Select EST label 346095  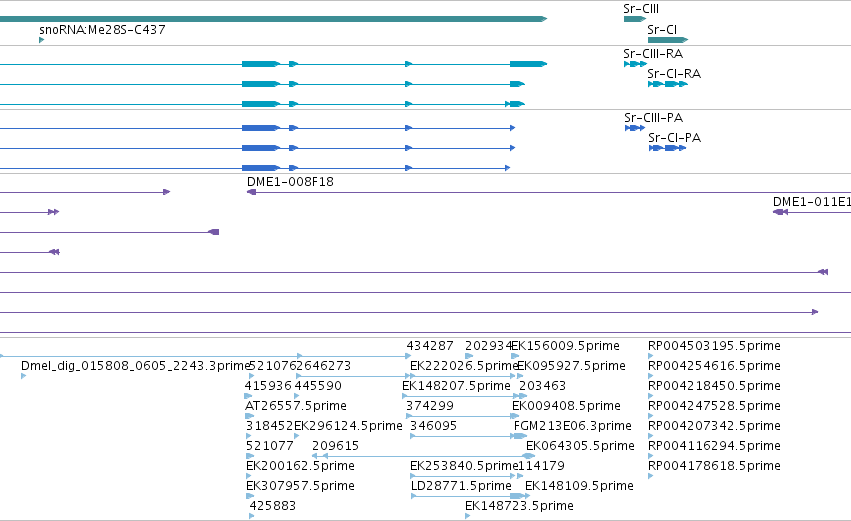[x=433, y=426]
